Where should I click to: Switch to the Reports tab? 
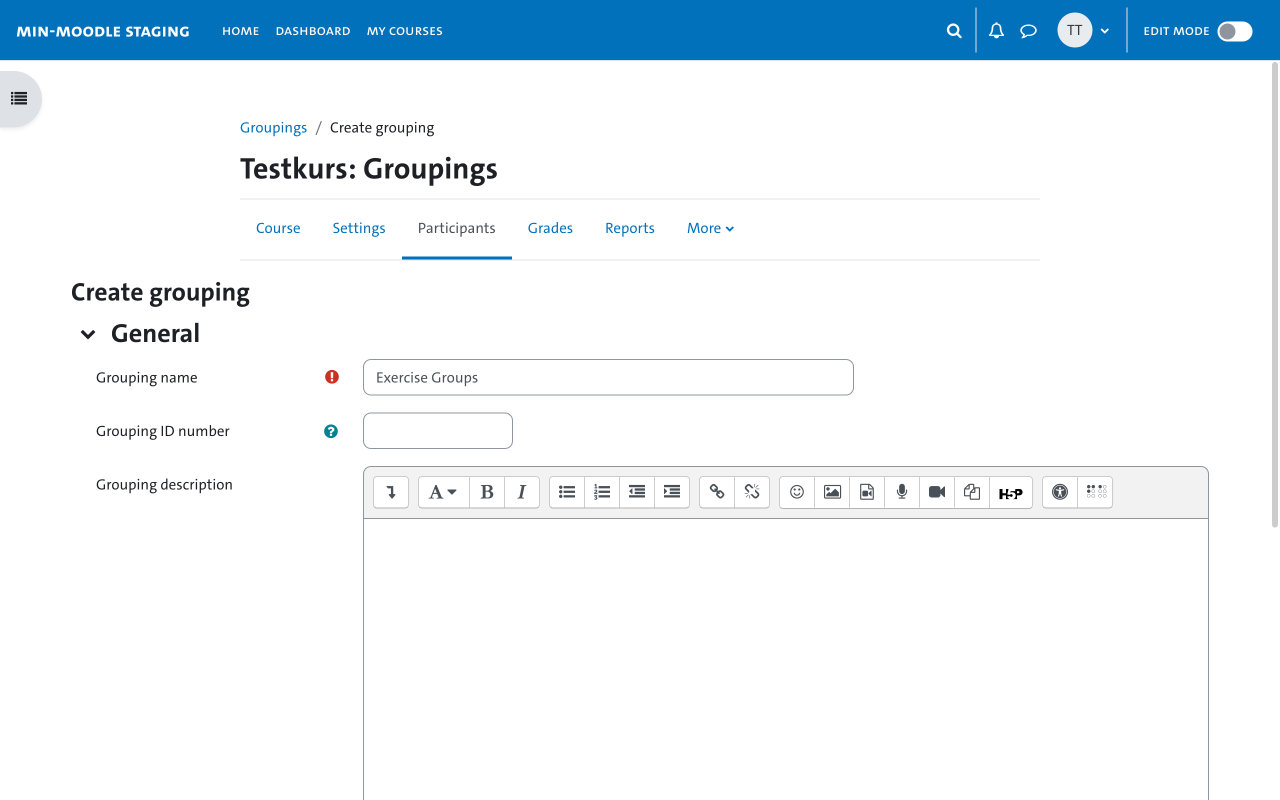click(x=630, y=228)
